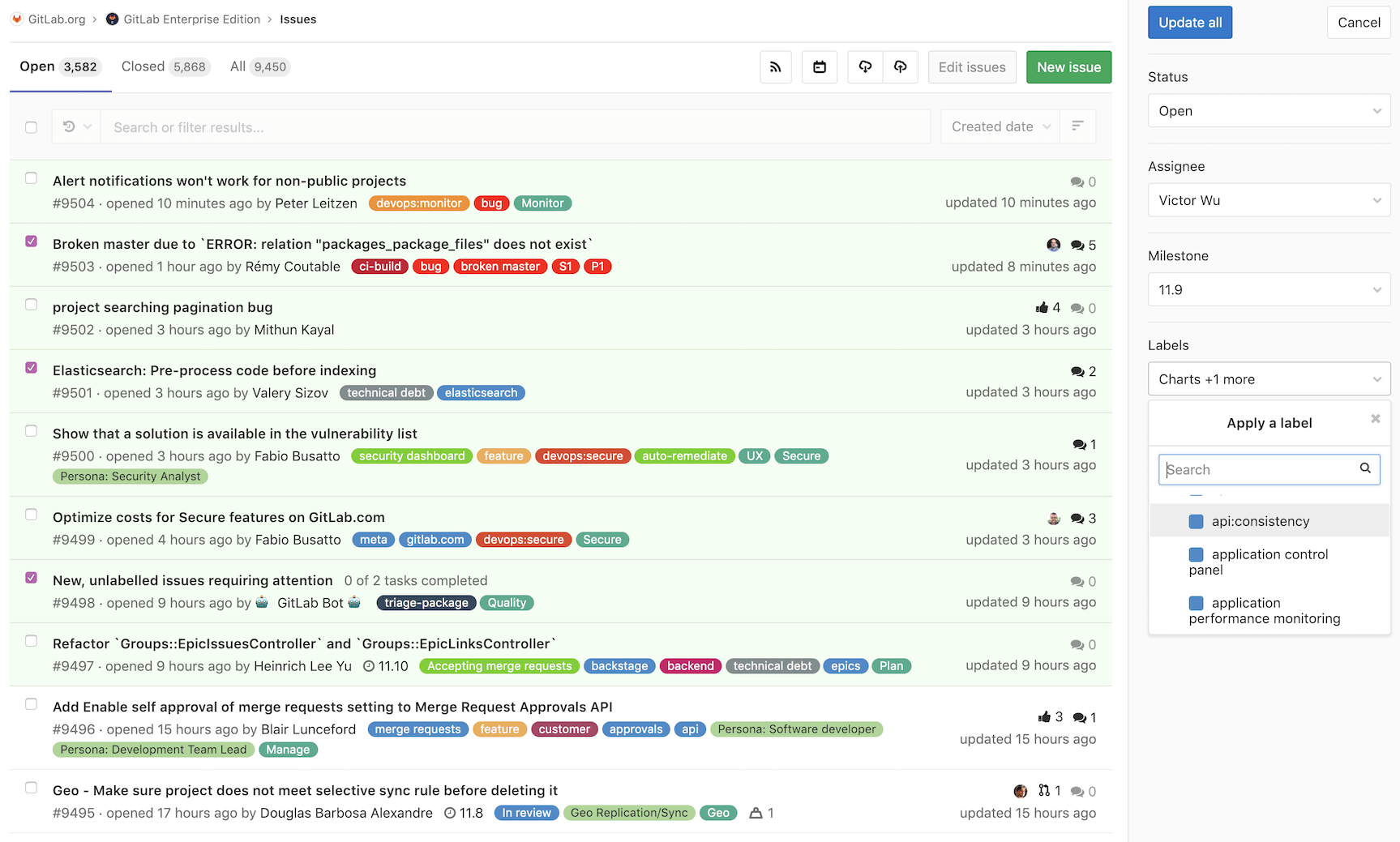Click GitLab Enterprise Edition breadcrumb link
The image size is (1400, 842).
tap(192, 19)
